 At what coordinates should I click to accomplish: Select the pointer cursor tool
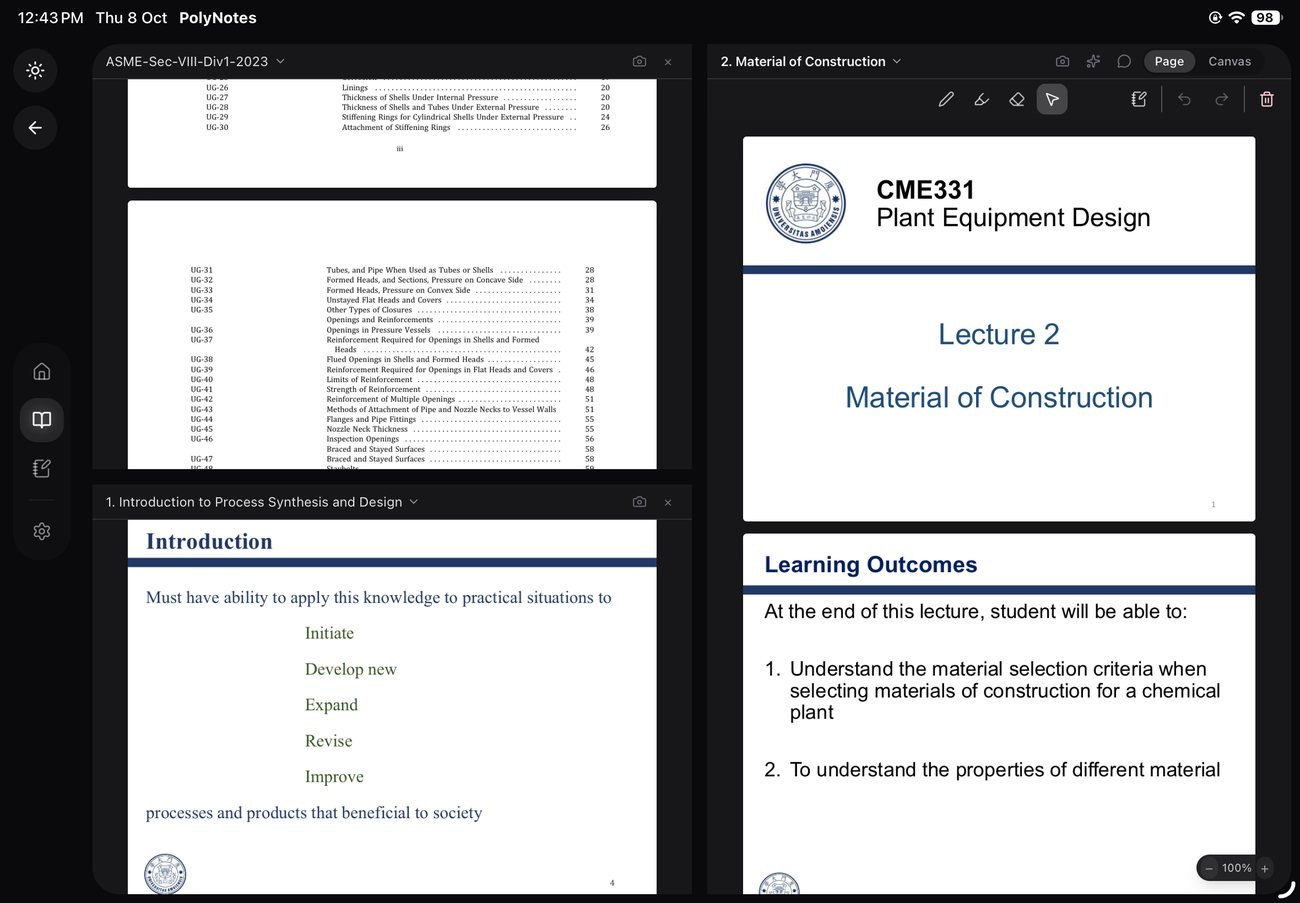pyautogui.click(x=1052, y=99)
